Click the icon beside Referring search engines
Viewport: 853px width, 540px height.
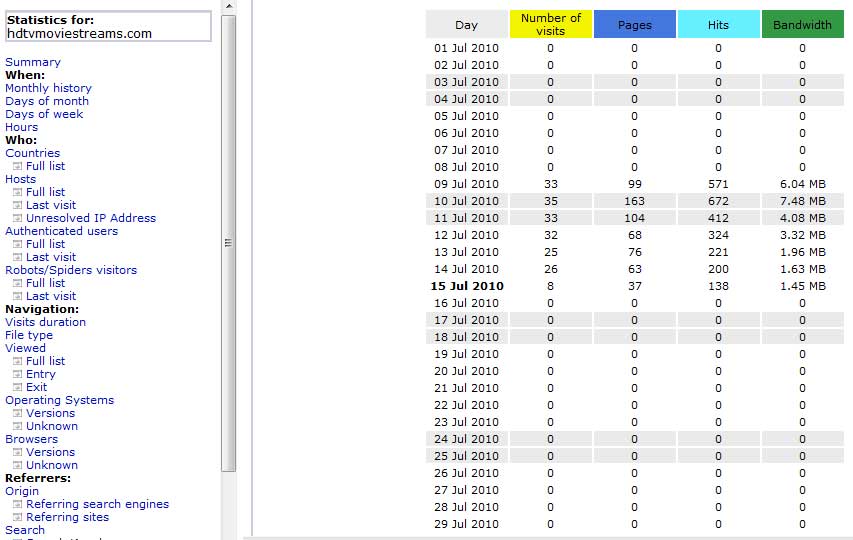coord(17,505)
